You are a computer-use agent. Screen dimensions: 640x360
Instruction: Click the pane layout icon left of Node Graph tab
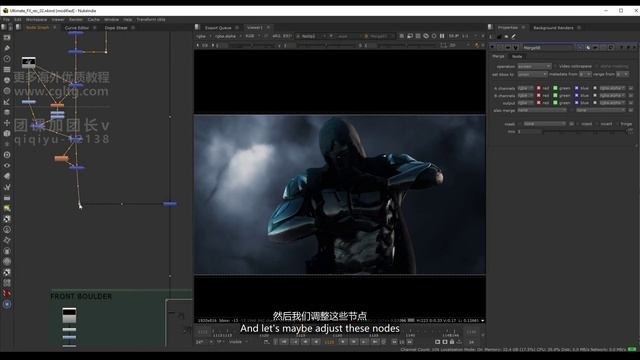[x=18, y=27]
